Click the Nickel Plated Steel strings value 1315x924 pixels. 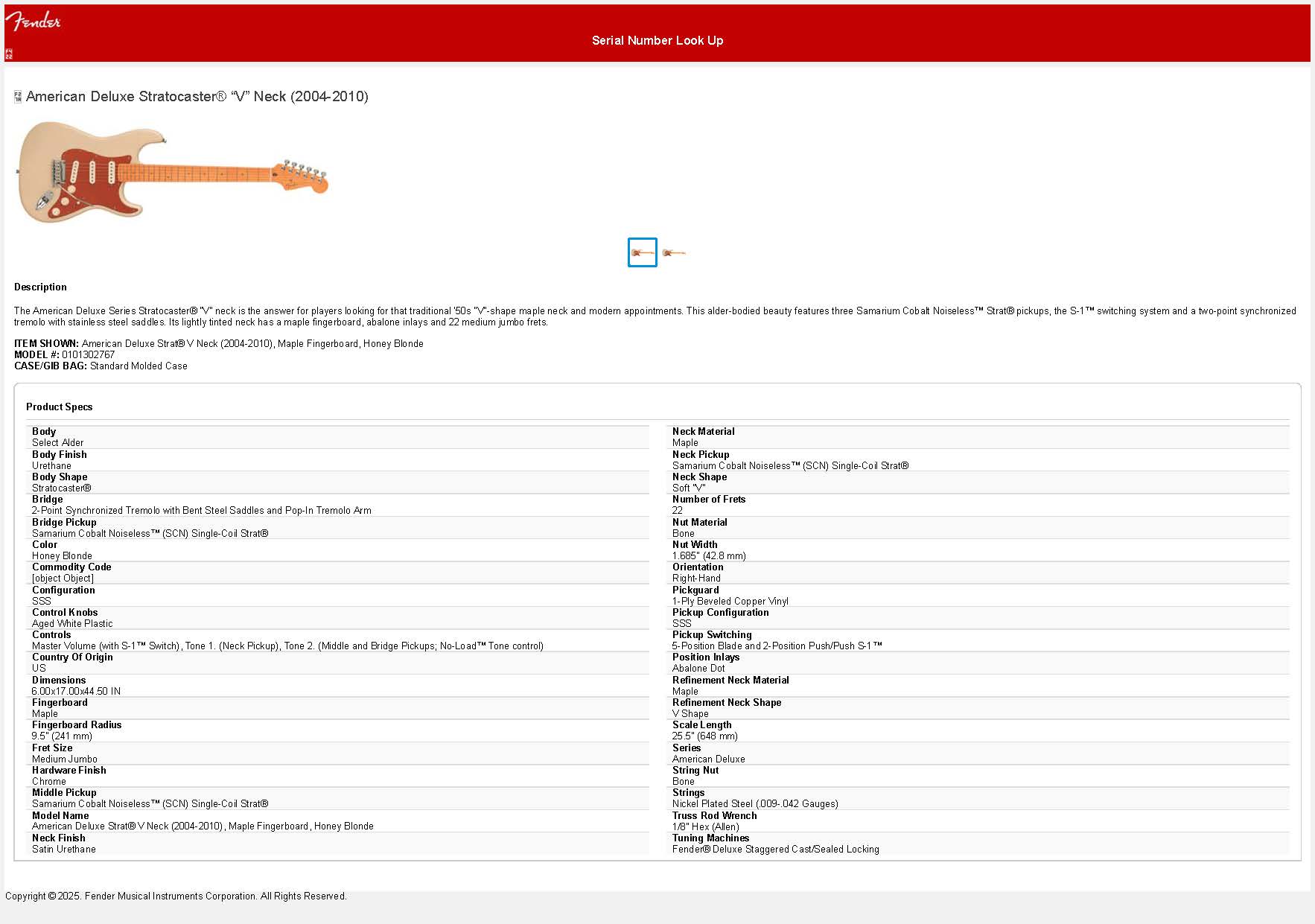(x=755, y=803)
